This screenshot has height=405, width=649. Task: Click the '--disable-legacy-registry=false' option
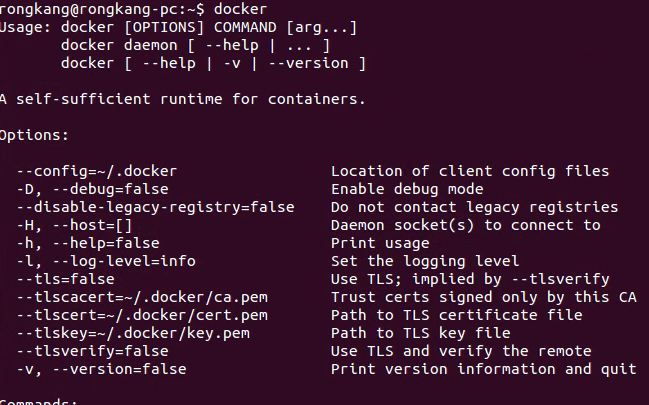tap(155, 207)
